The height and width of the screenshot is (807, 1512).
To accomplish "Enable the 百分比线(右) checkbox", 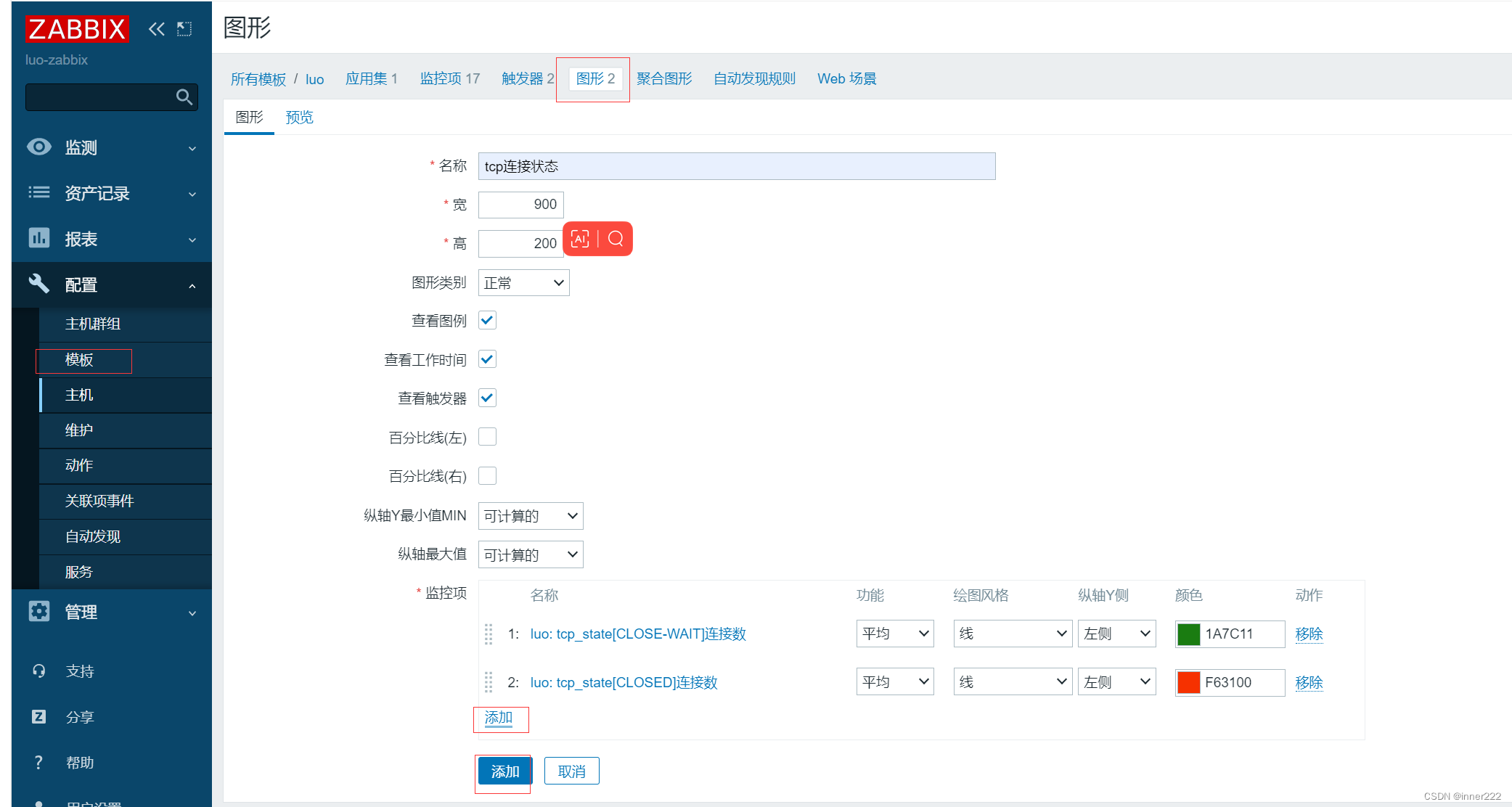I will point(487,475).
